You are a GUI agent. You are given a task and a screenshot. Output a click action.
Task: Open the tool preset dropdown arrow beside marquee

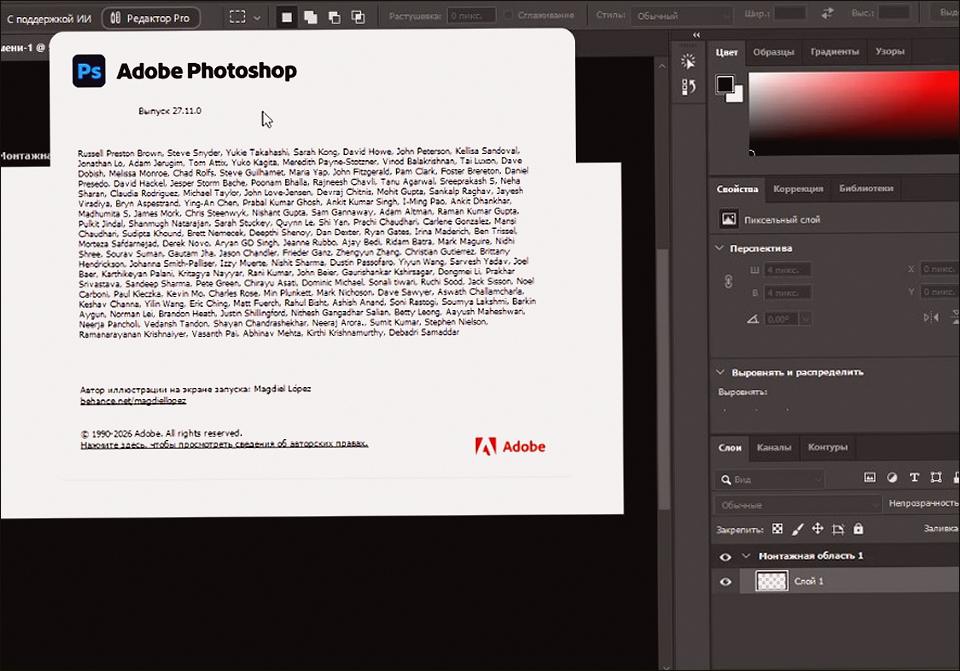[257, 18]
